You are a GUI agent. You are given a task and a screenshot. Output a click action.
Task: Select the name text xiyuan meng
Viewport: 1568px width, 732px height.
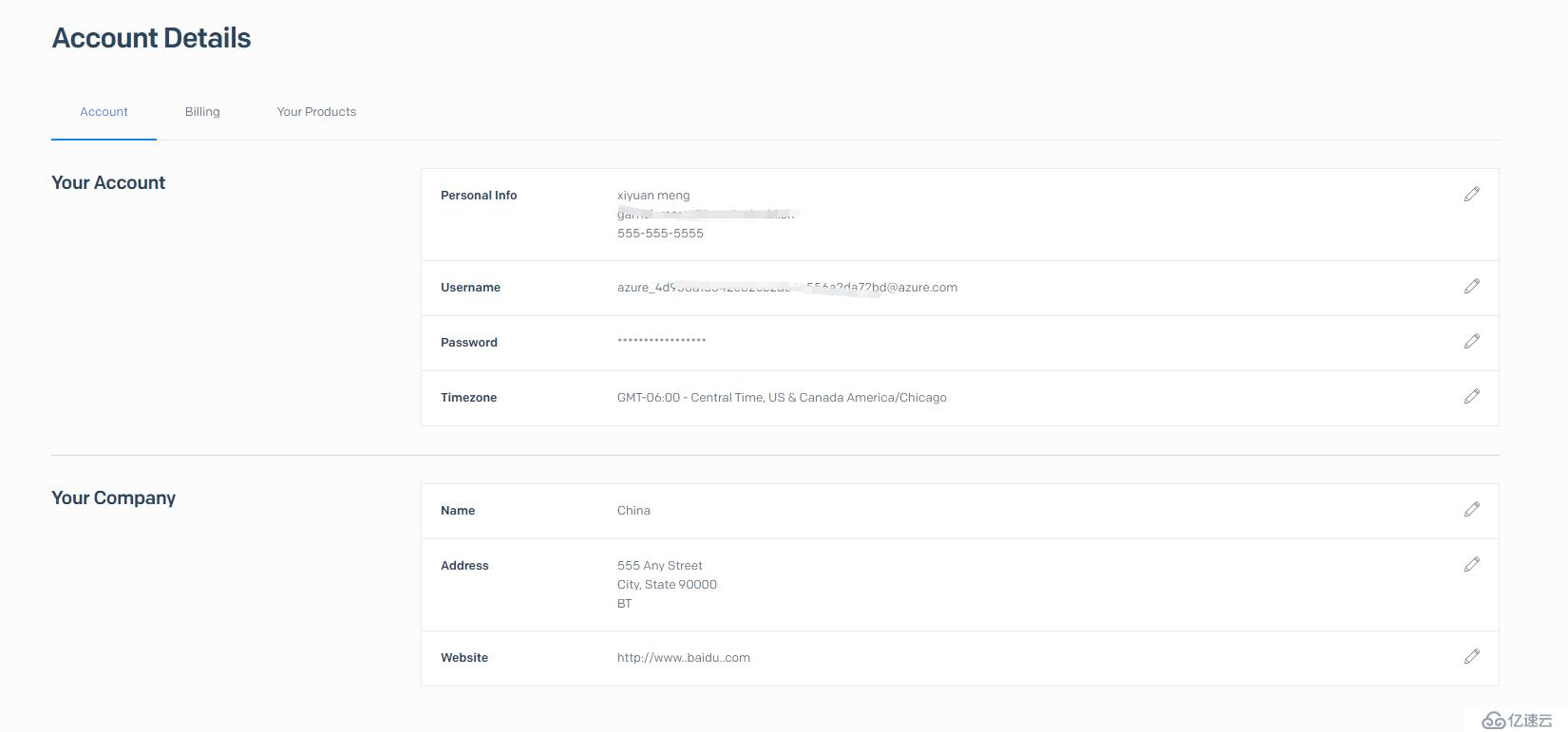(653, 196)
